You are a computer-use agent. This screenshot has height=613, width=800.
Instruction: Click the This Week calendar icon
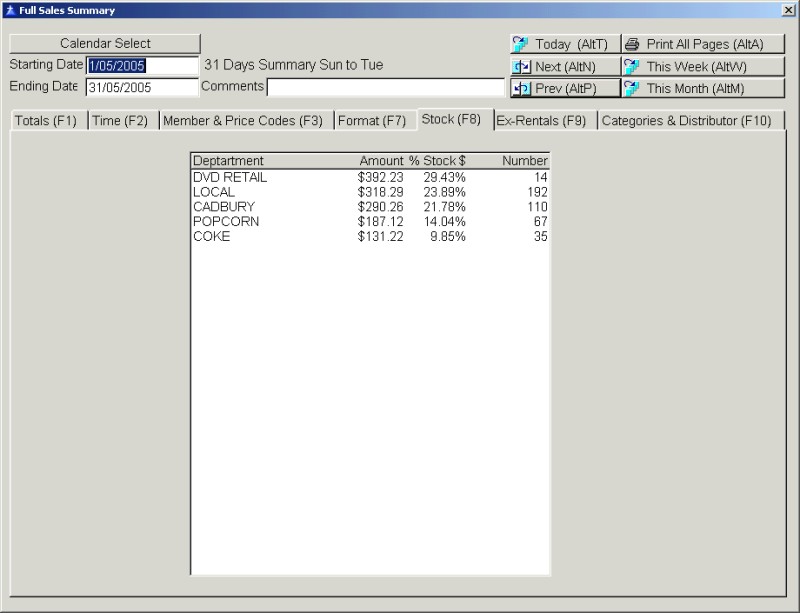pos(631,66)
